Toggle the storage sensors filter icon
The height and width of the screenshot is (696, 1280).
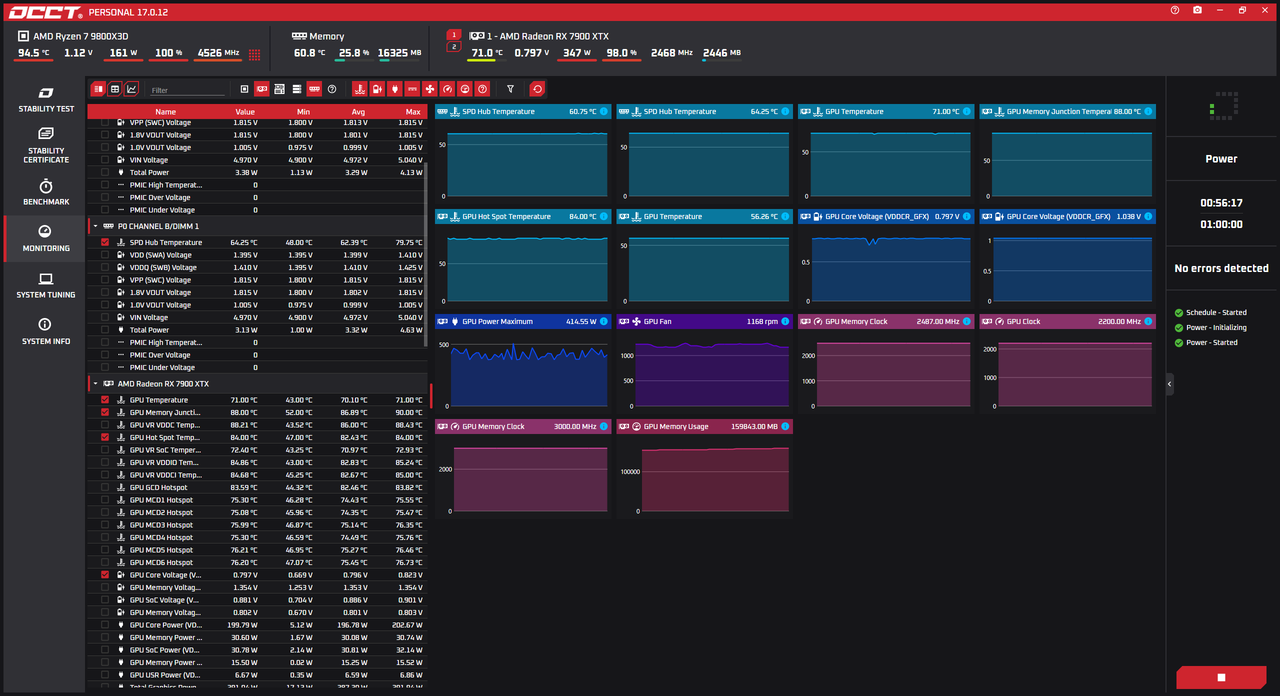tap(297, 89)
